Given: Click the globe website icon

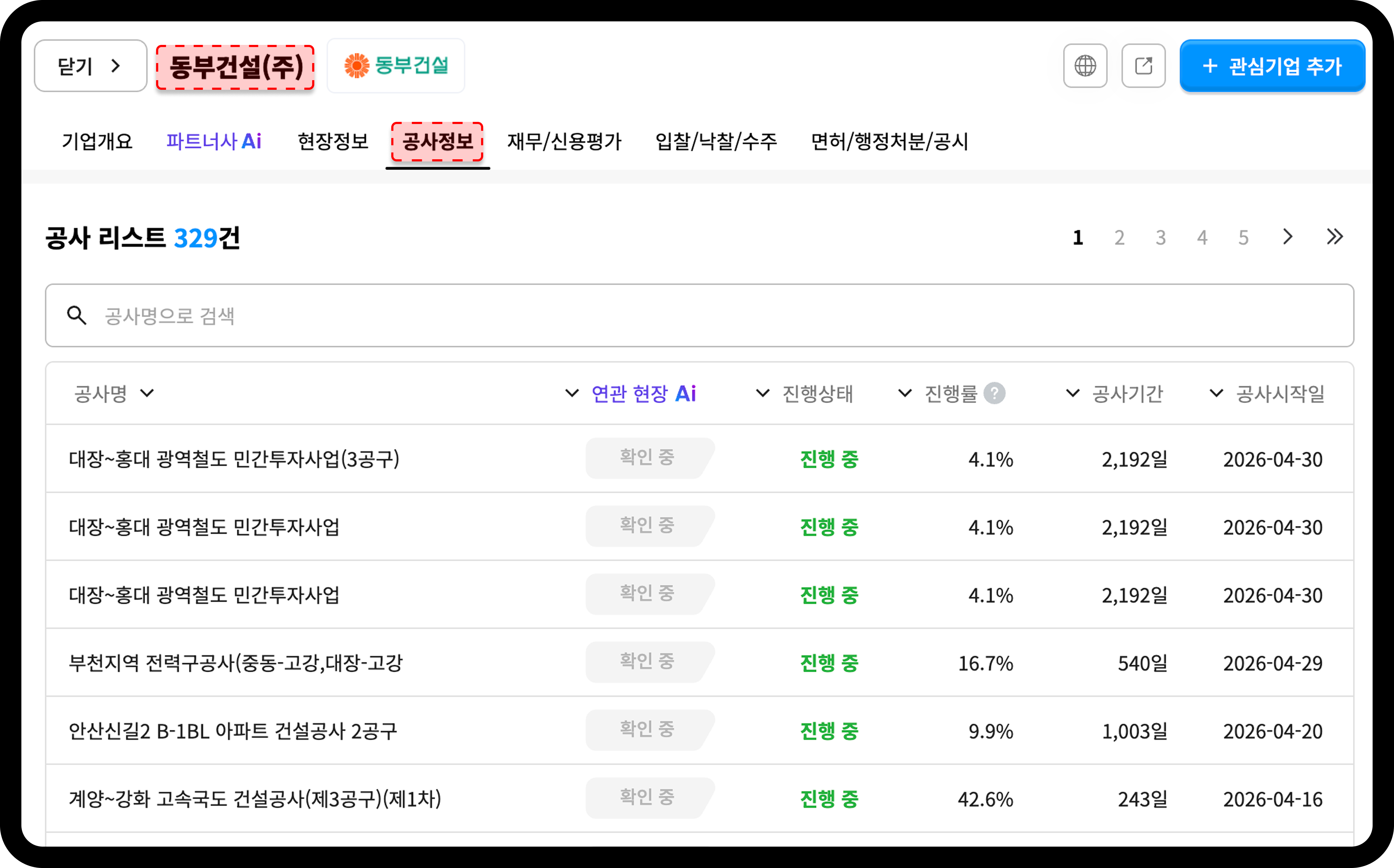Looking at the screenshot, I should pos(1085,66).
